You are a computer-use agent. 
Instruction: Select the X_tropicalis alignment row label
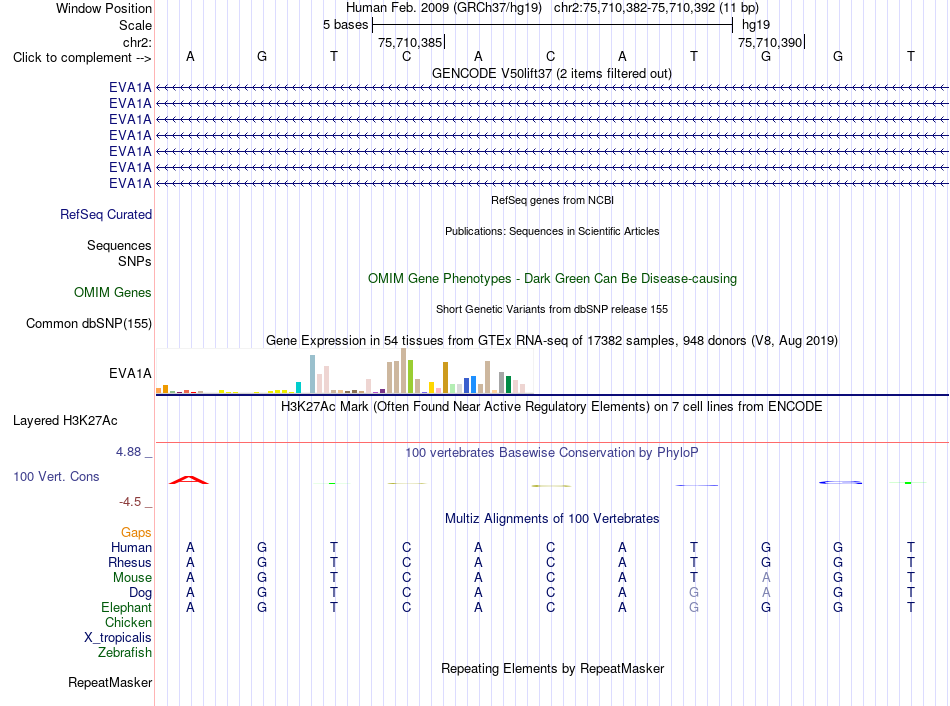coord(118,638)
